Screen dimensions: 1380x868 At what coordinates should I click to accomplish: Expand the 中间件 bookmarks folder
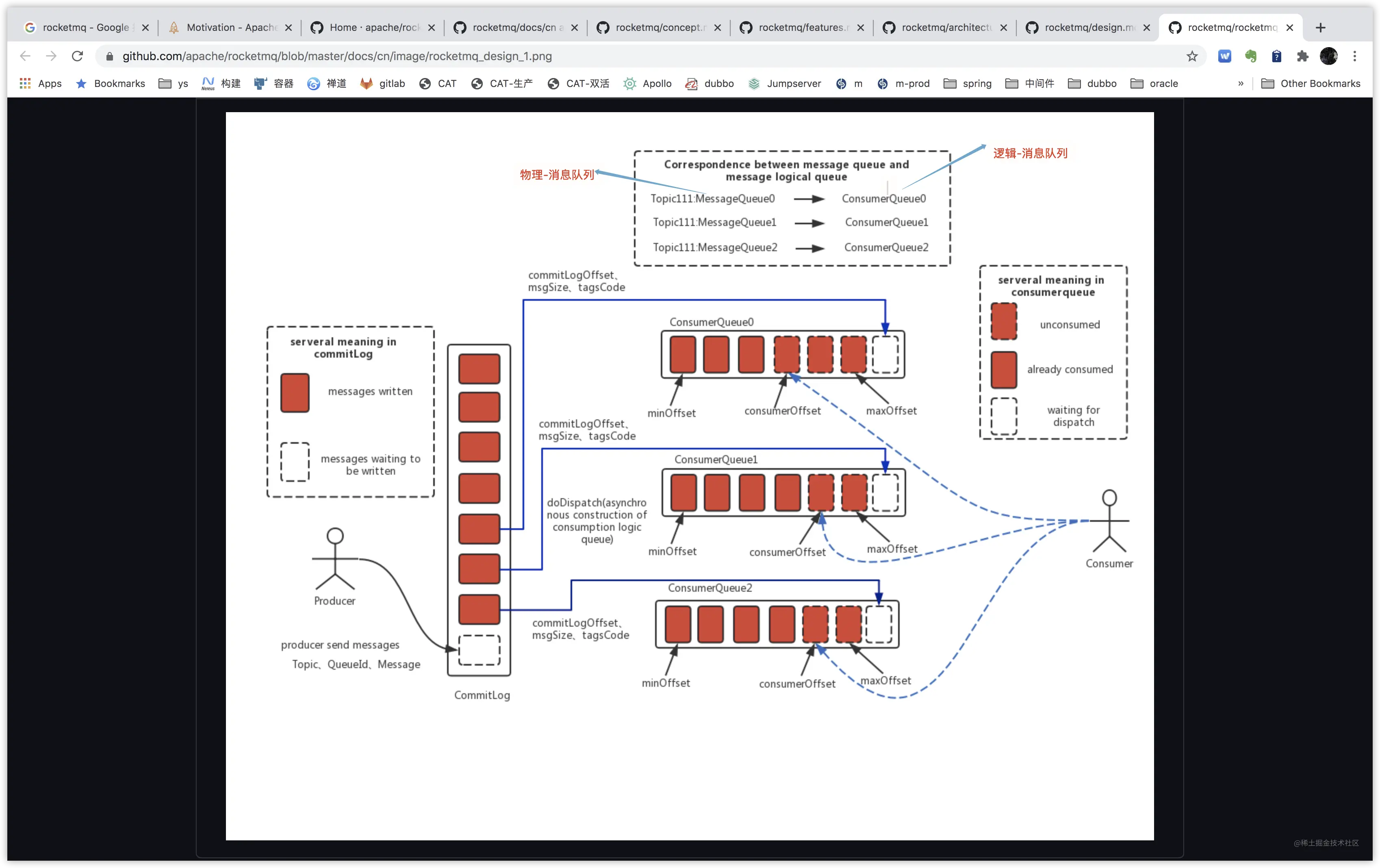coord(1030,84)
